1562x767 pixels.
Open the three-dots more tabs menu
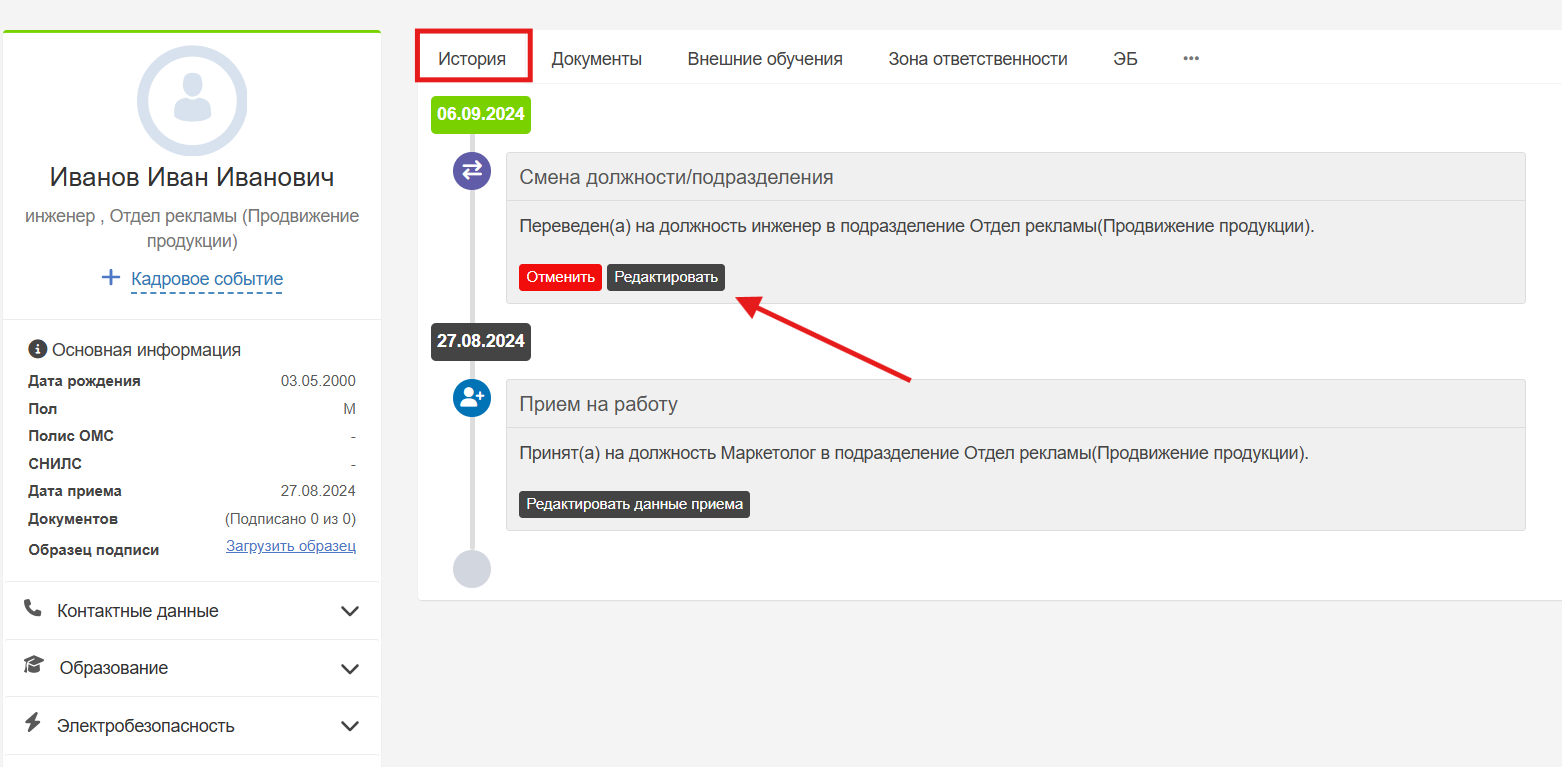(x=1191, y=58)
